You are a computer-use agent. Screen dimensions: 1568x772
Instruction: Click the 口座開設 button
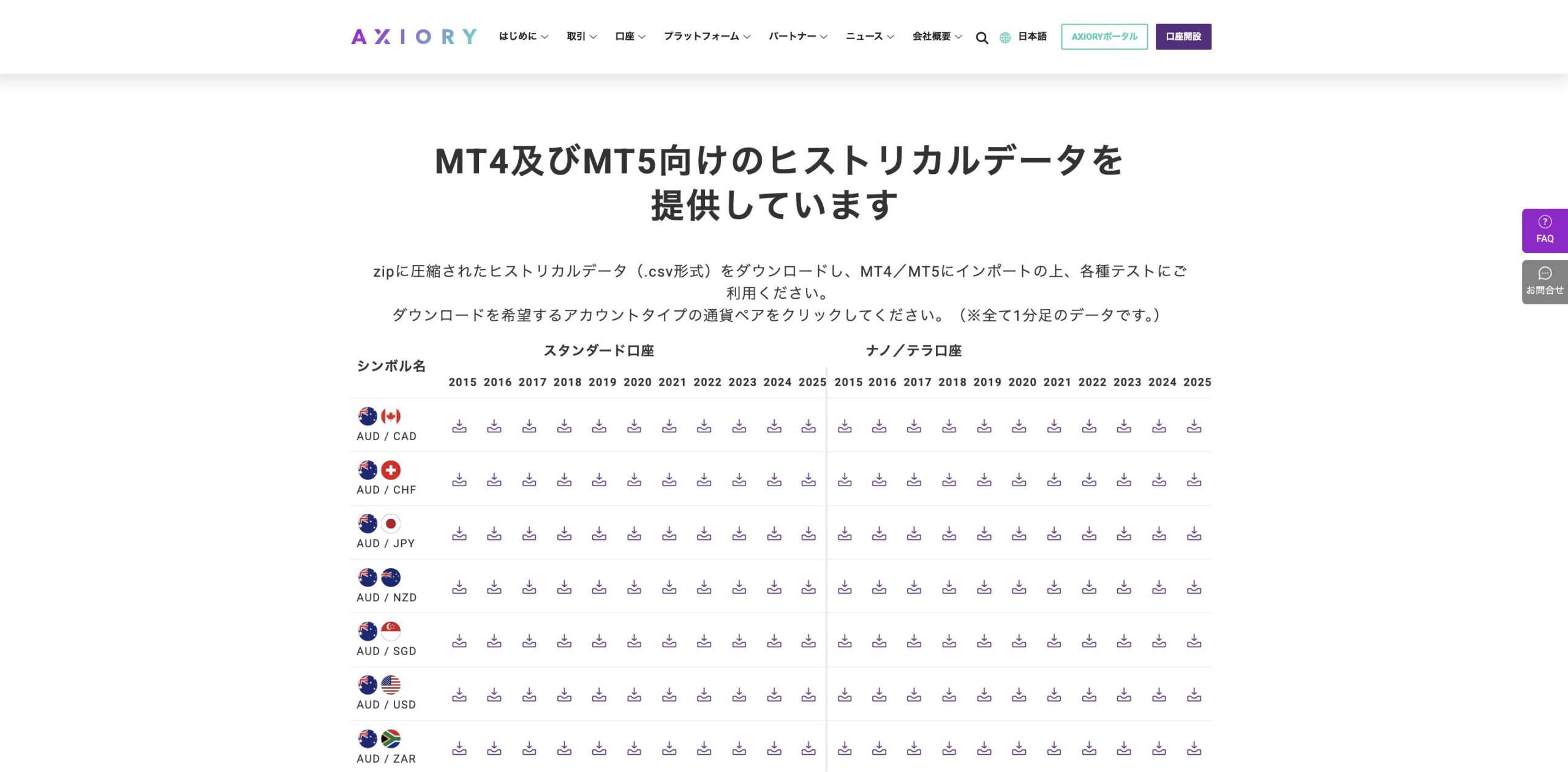[1183, 37]
